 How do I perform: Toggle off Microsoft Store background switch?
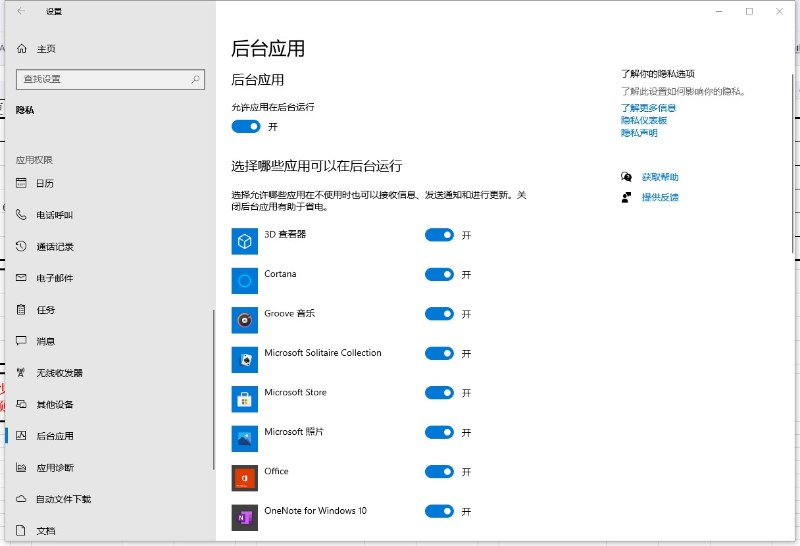coord(439,393)
